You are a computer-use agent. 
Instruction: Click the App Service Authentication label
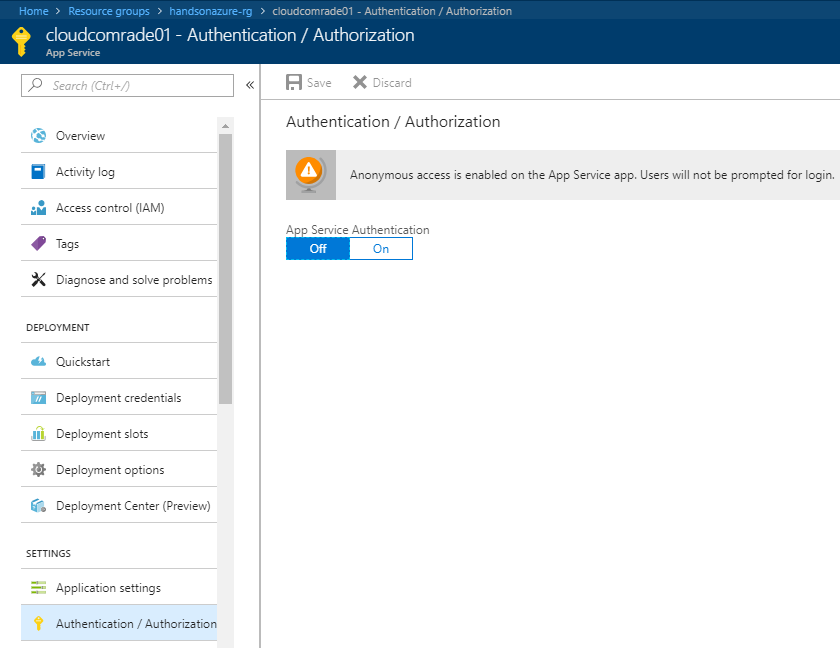click(x=358, y=229)
